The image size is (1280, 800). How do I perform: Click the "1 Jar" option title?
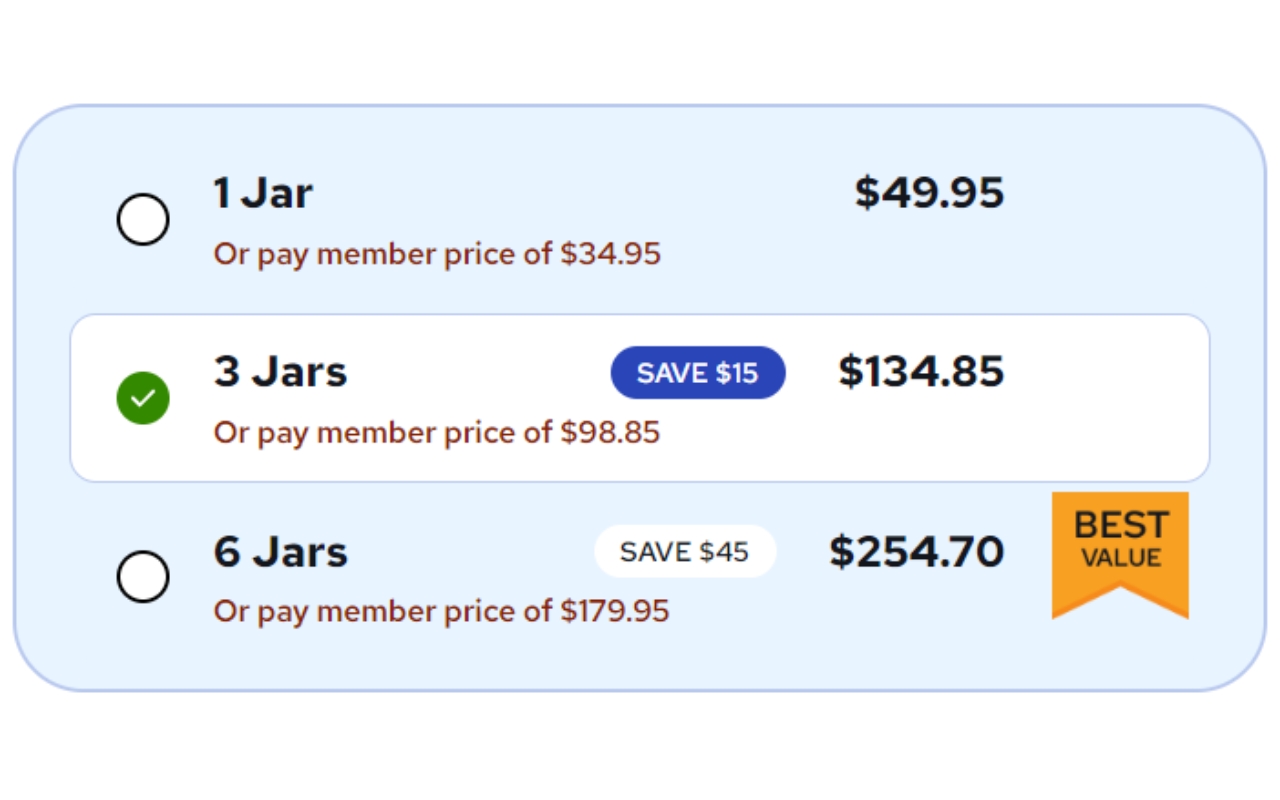point(263,193)
